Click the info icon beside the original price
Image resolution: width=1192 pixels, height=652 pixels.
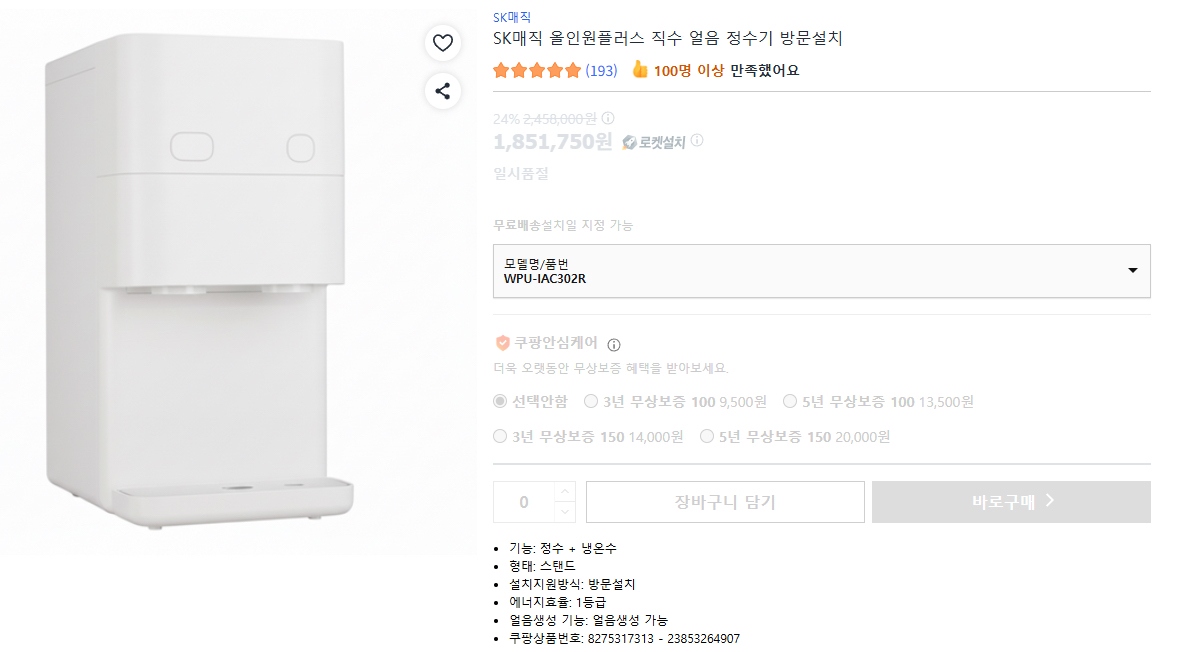(608, 118)
